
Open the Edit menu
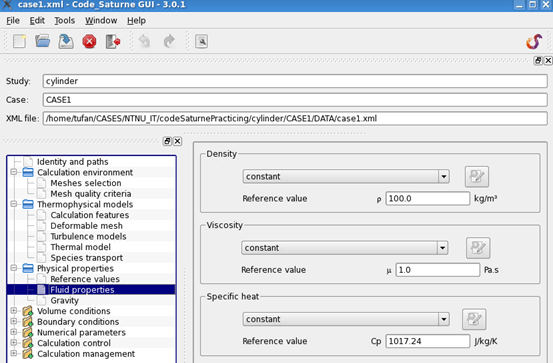37,20
